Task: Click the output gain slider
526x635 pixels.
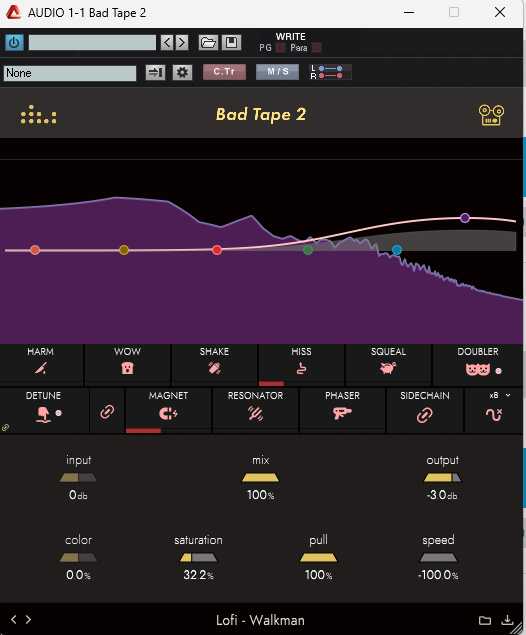Action: click(442, 478)
